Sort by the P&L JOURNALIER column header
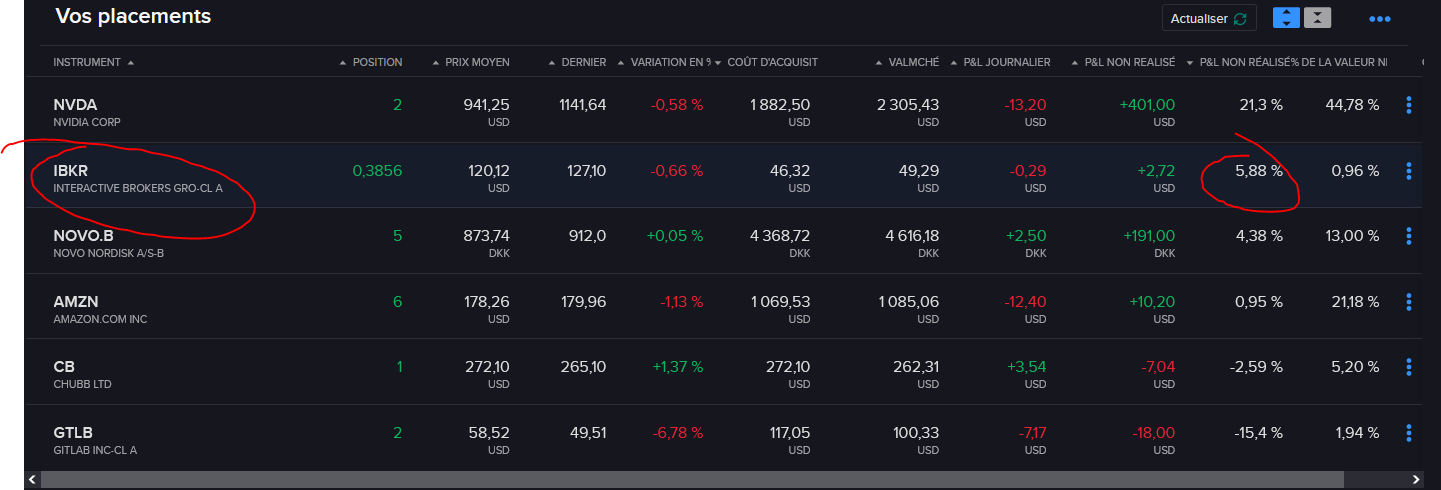The height and width of the screenshot is (490, 1441). (x=1000, y=62)
